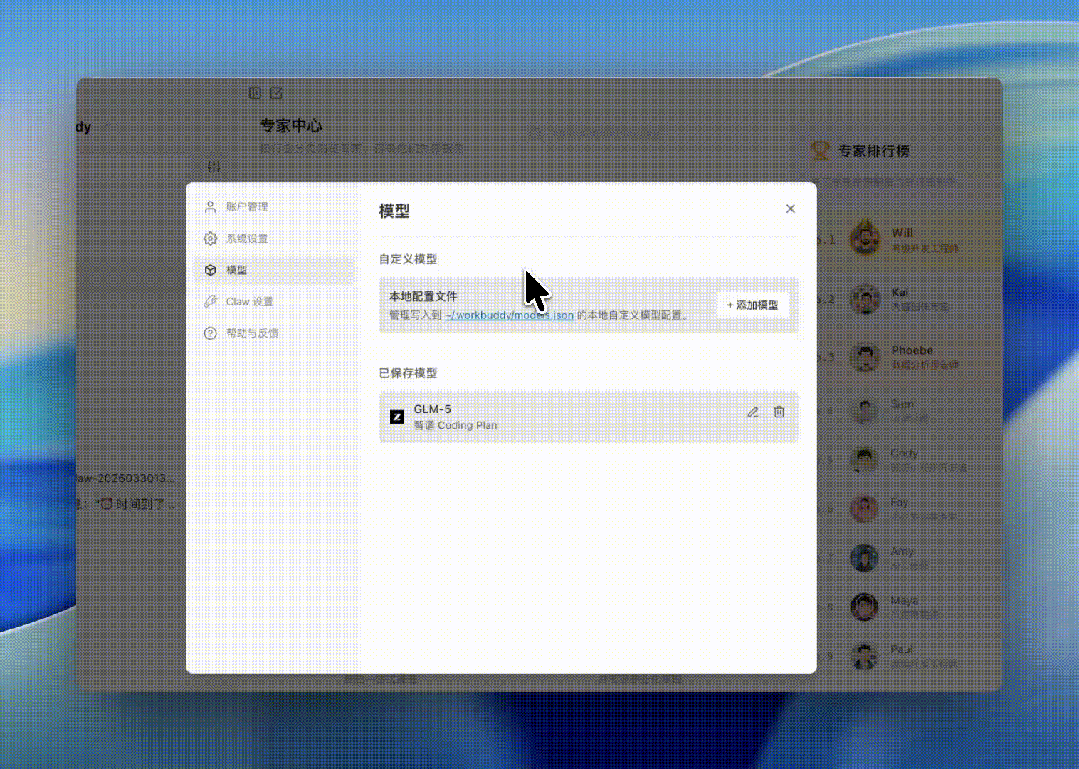Viewport: 1079px width, 769px height.
Task: Click the gear icon beside 系统设置
Action: [210, 239]
